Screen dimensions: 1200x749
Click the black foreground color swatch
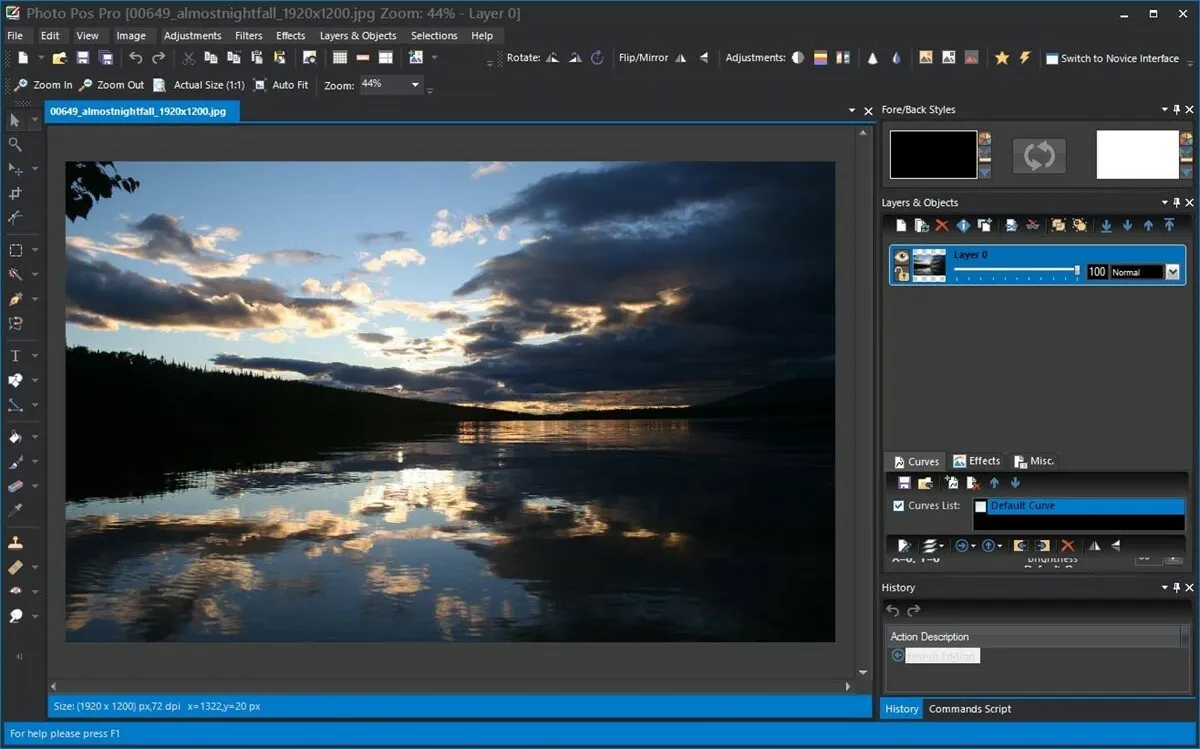tap(933, 155)
